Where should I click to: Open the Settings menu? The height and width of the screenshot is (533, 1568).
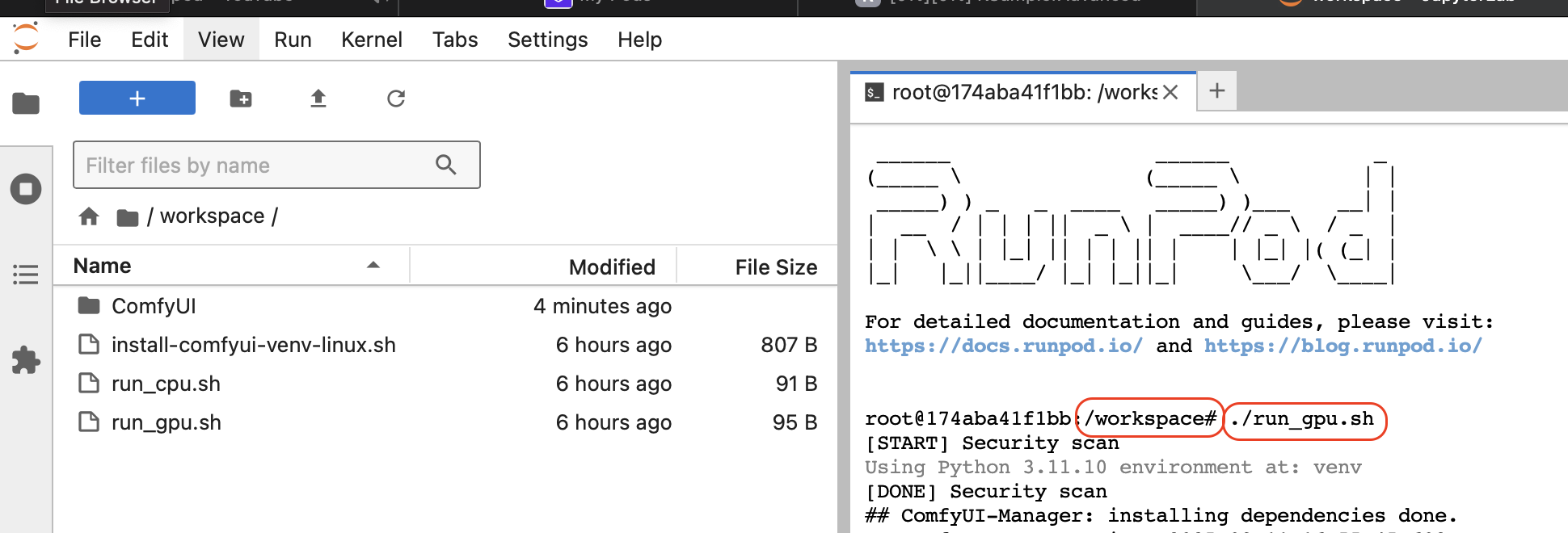547,40
